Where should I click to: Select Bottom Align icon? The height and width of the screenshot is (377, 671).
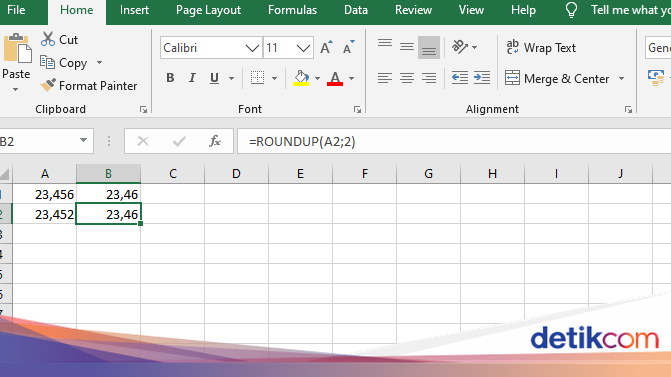(429, 47)
